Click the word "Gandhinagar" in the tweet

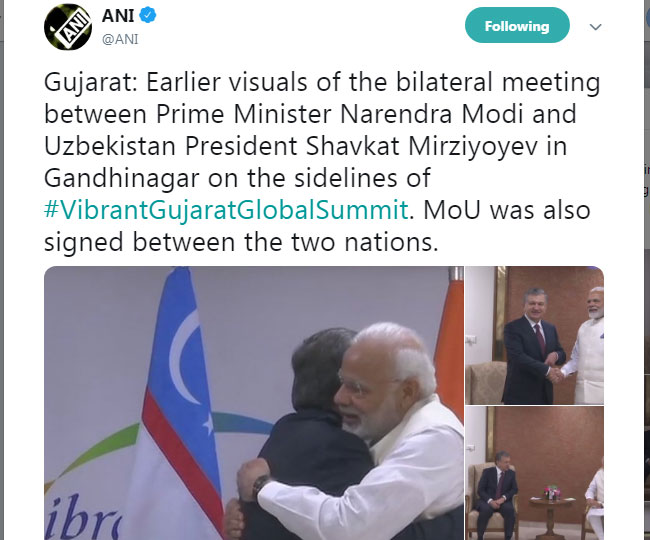tap(122, 178)
